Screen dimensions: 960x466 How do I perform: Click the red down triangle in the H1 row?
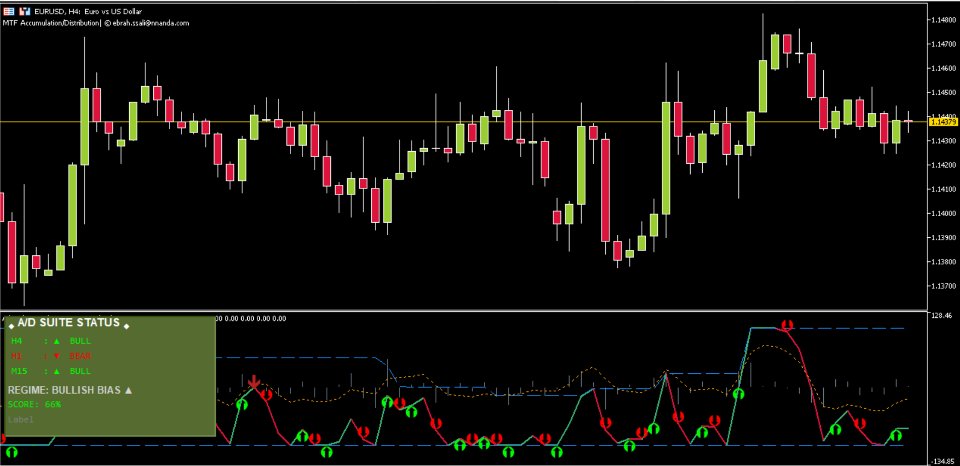(x=56, y=356)
